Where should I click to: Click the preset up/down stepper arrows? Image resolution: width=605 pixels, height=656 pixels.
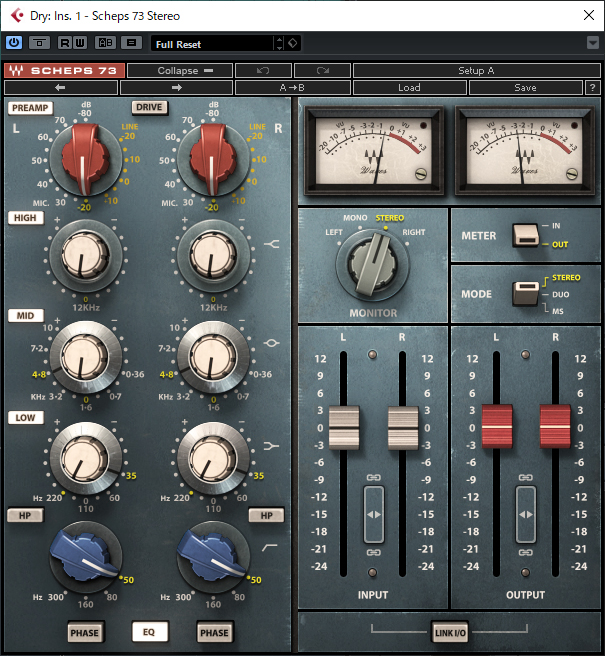pos(279,44)
